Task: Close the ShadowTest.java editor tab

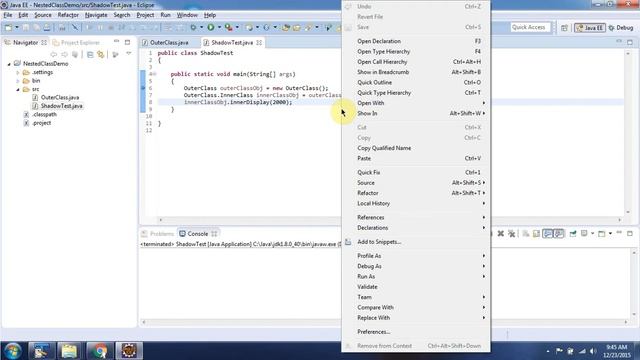Action: click(259, 42)
